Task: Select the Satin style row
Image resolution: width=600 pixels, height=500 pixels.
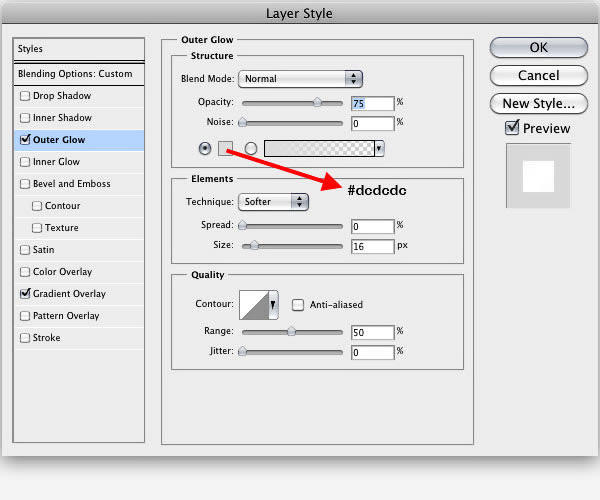Action: pyautogui.click(x=79, y=250)
